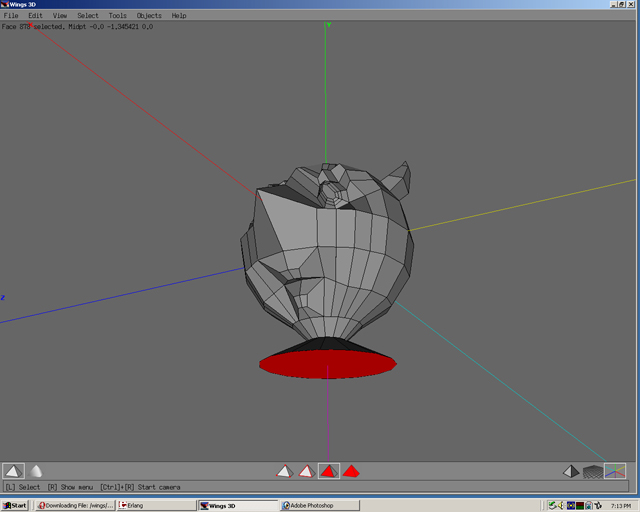This screenshot has height=512, width=640.
Task: Switch to smooth shaded preview icon
Action: coord(36,471)
